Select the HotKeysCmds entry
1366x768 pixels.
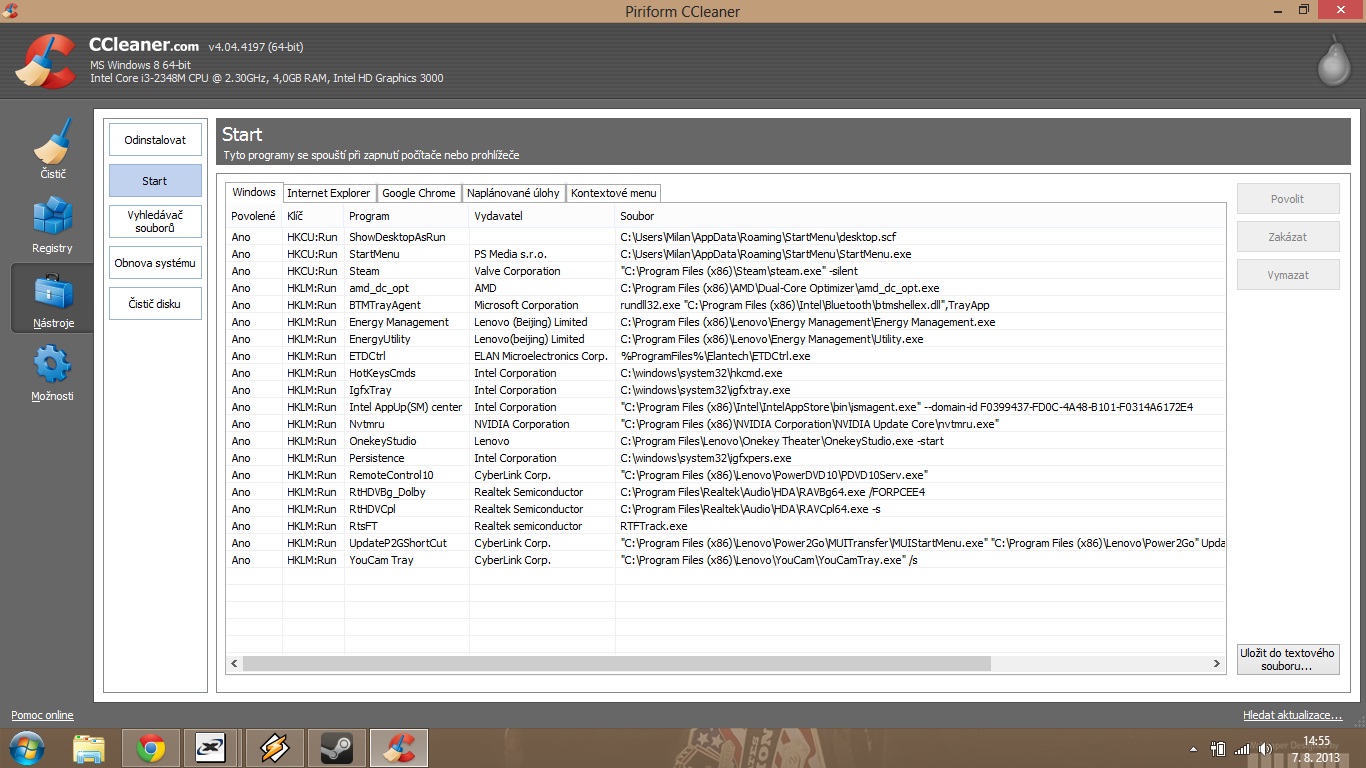725,373
